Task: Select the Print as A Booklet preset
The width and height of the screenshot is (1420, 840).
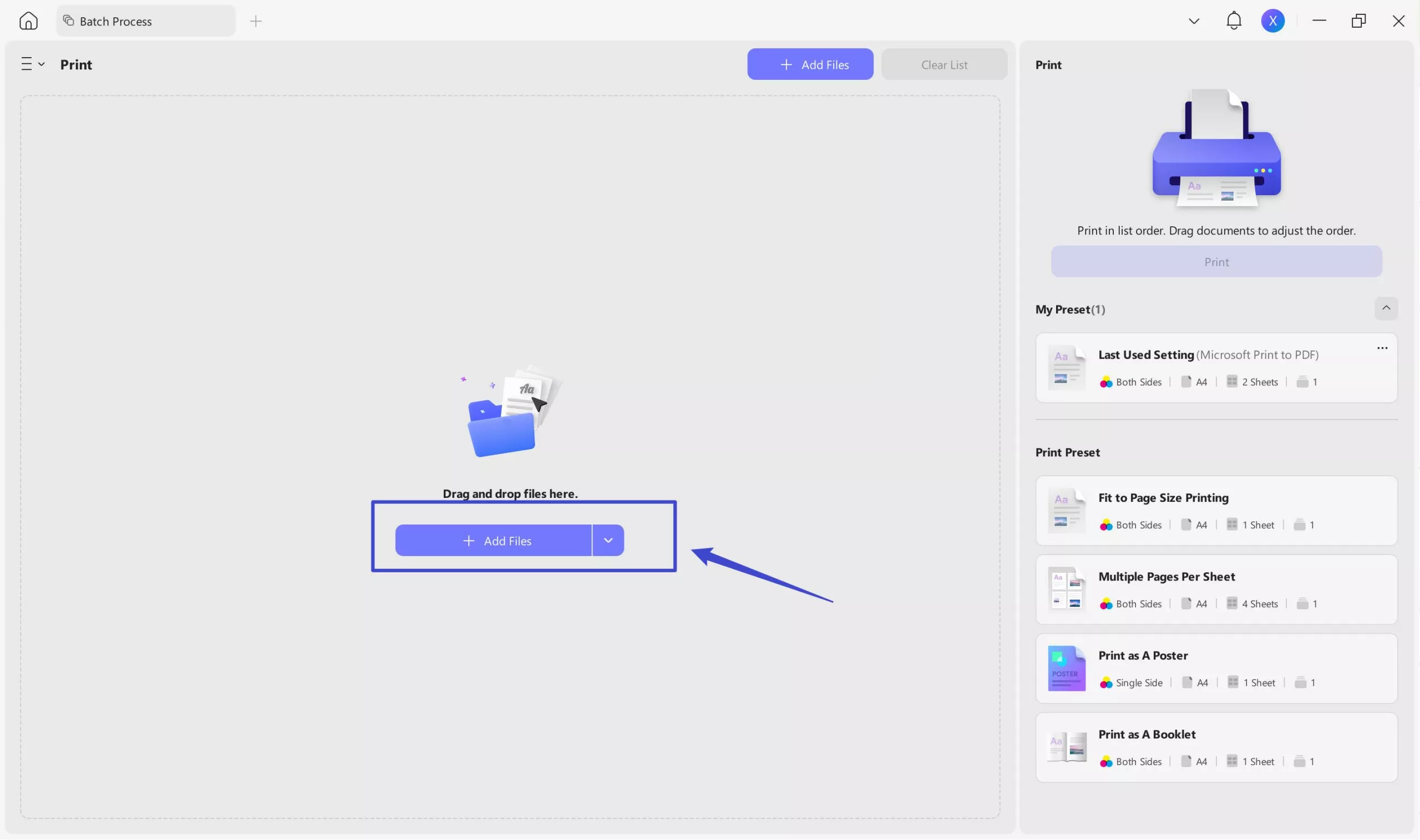Action: [1216, 746]
